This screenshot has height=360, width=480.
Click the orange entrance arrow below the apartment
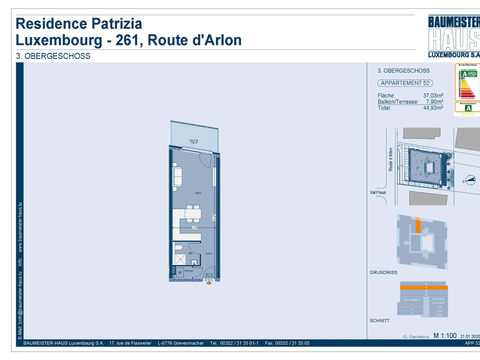click(x=209, y=283)
